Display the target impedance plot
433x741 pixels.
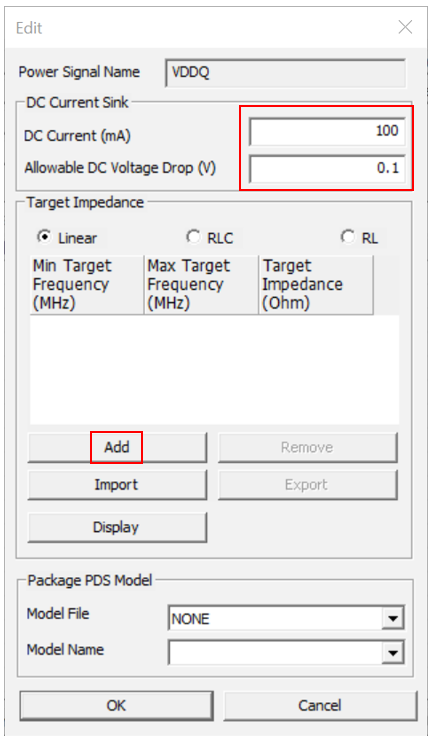[117, 527]
